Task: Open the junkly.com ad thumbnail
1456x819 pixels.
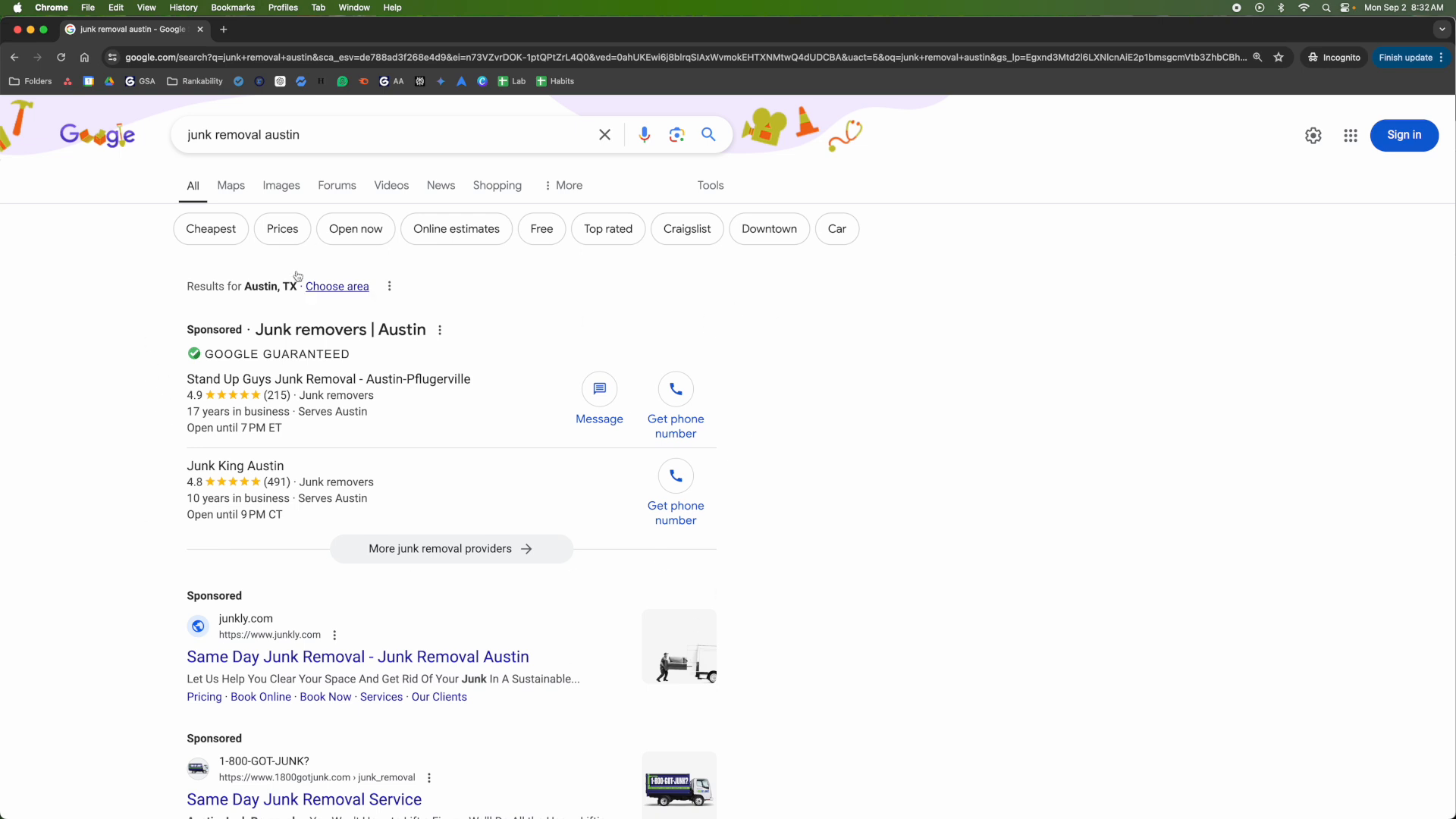Action: pyautogui.click(x=679, y=647)
